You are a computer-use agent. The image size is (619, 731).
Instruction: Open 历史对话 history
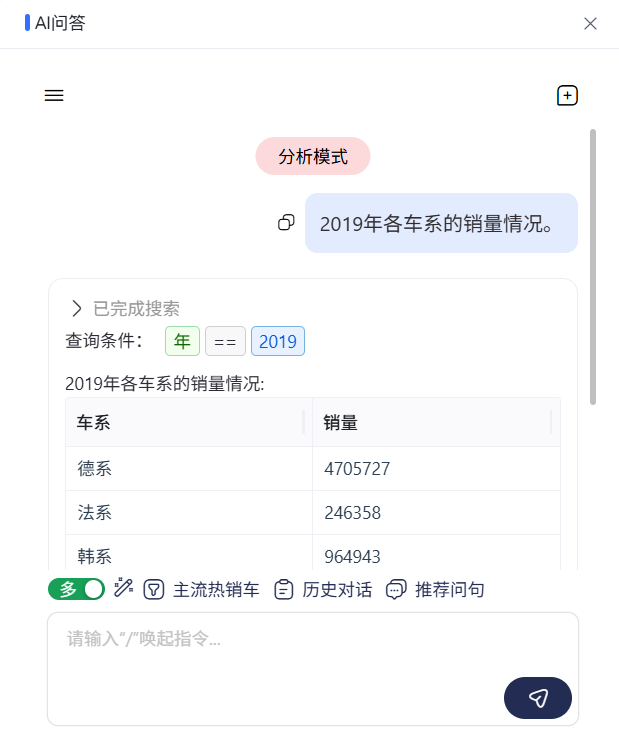pos(323,590)
